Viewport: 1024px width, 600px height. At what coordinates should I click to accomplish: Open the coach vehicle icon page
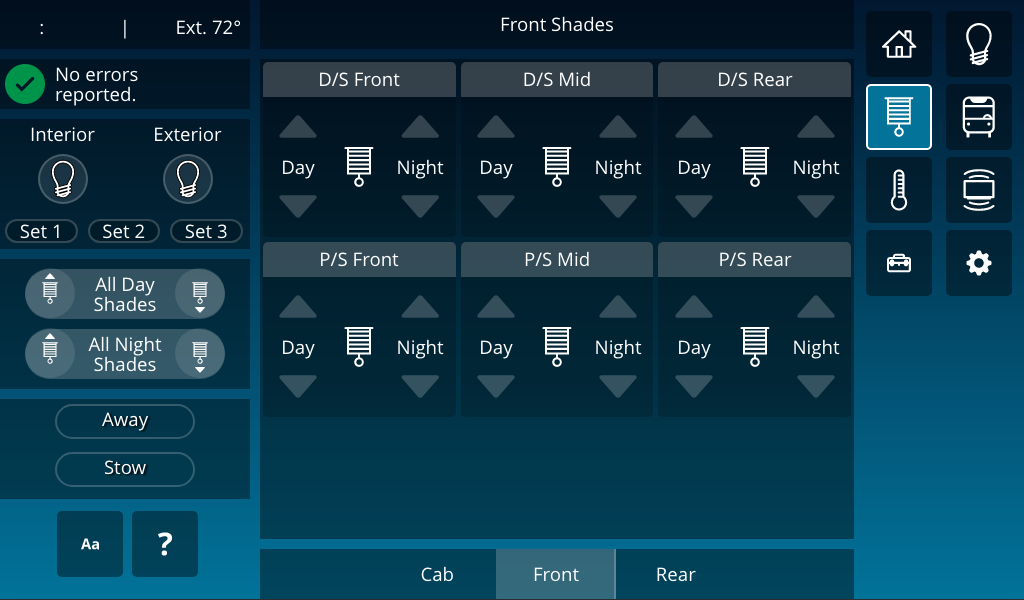tap(978, 117)
